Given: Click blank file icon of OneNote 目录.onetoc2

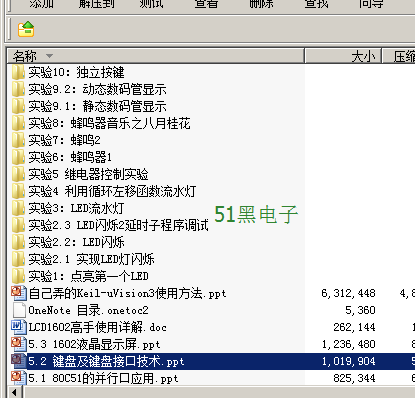Looking at the screenshot, I should [x=19, y=310].
